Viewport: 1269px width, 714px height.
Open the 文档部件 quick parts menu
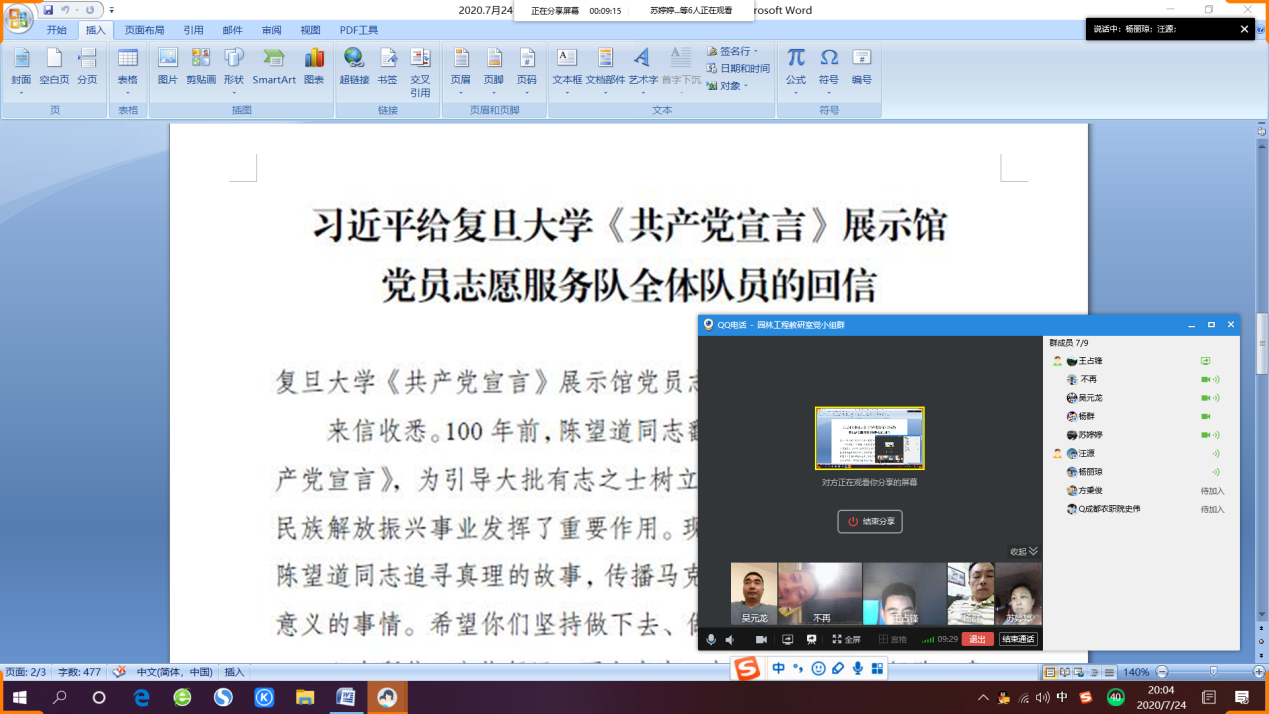click(605, 70)
